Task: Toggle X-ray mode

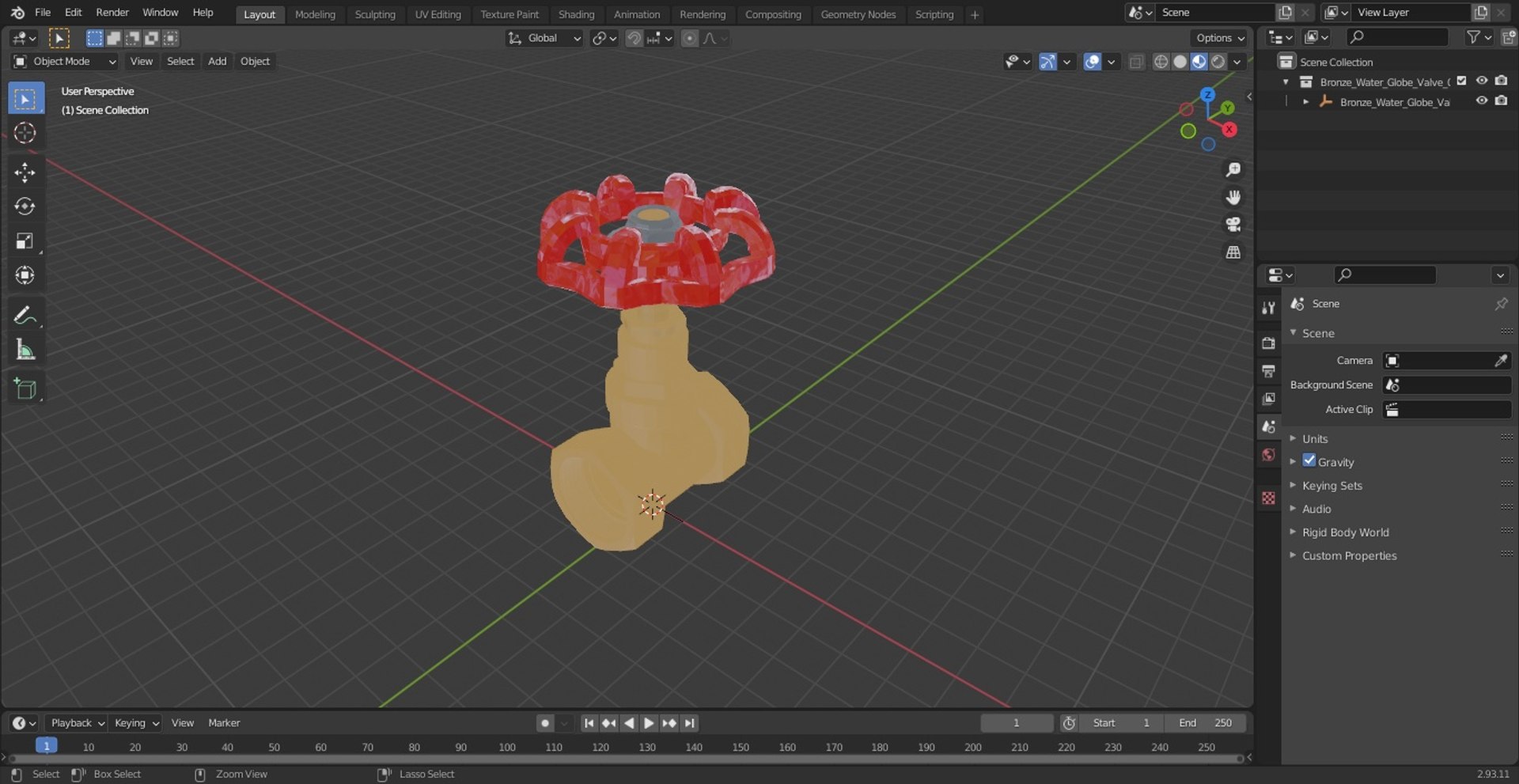Action: (x=1136, y=62)
